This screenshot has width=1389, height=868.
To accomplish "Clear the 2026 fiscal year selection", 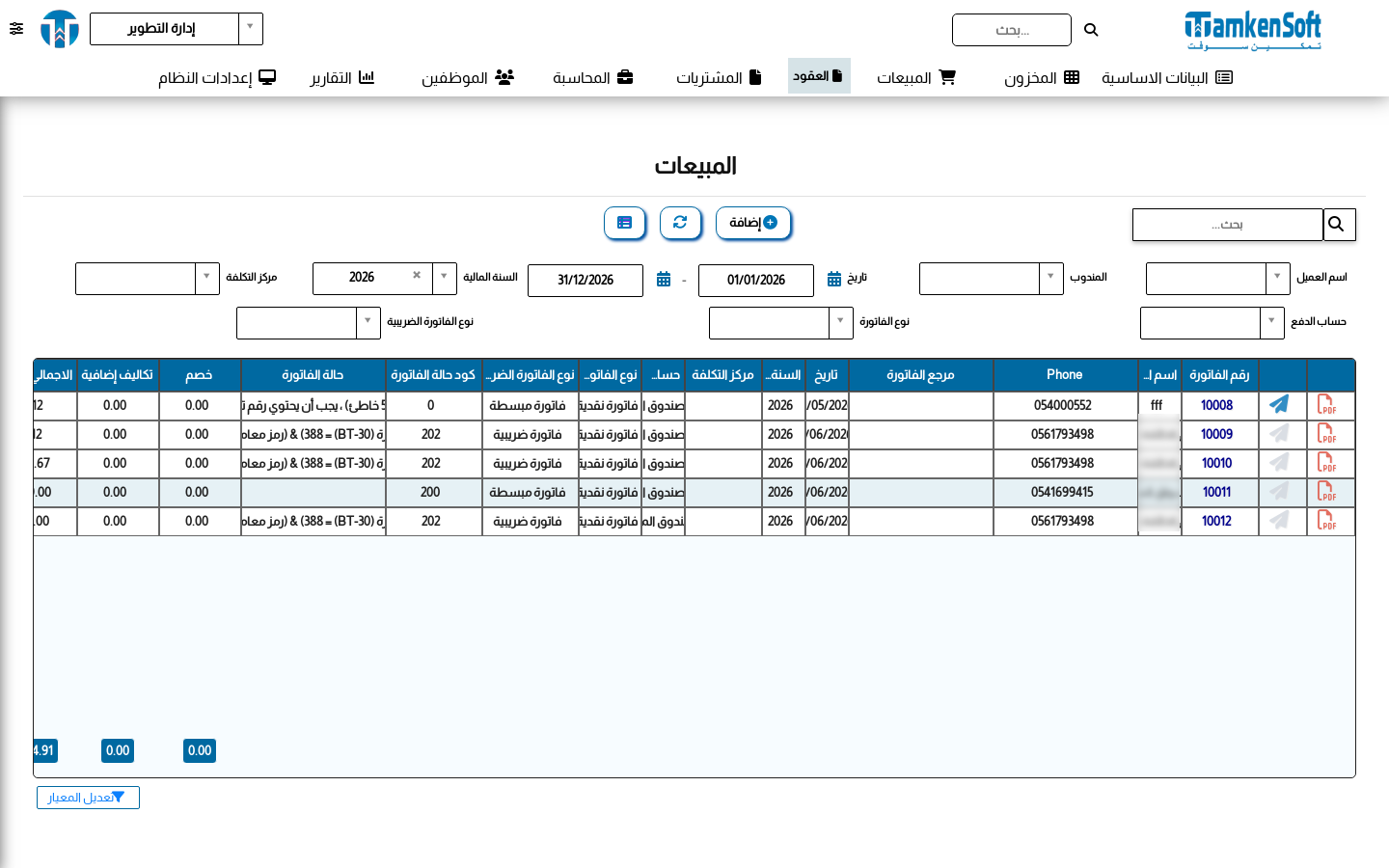I will tap(417, 275).
